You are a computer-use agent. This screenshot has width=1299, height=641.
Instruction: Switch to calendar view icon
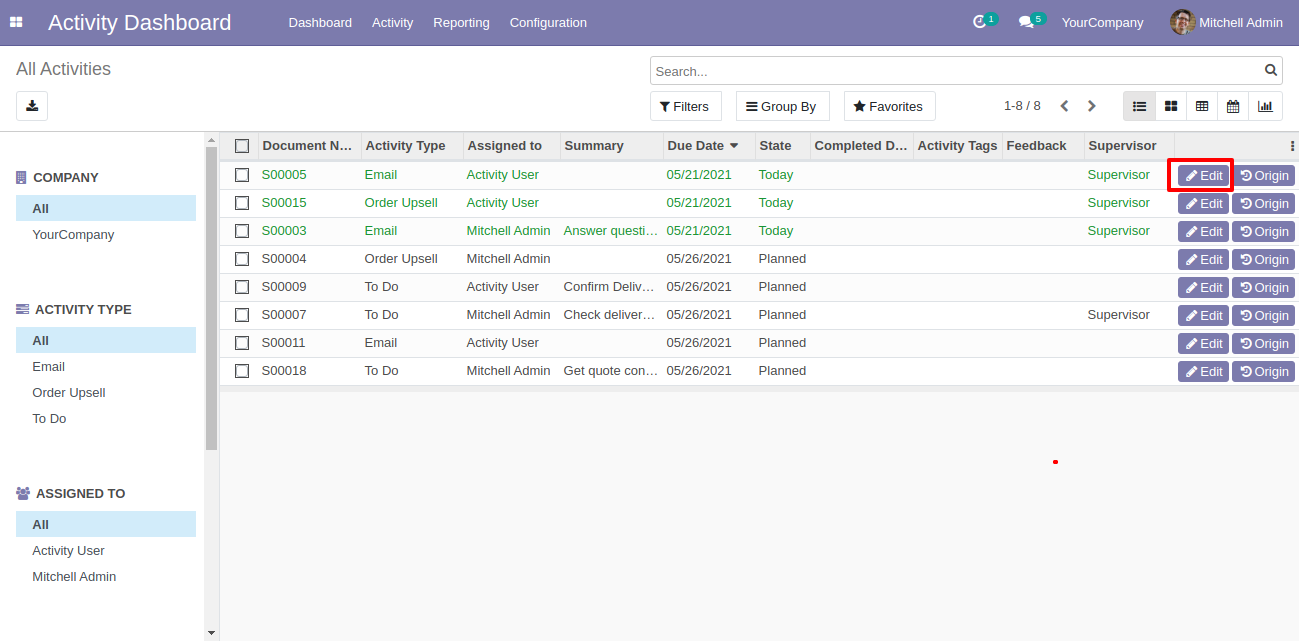point(1233,106)
